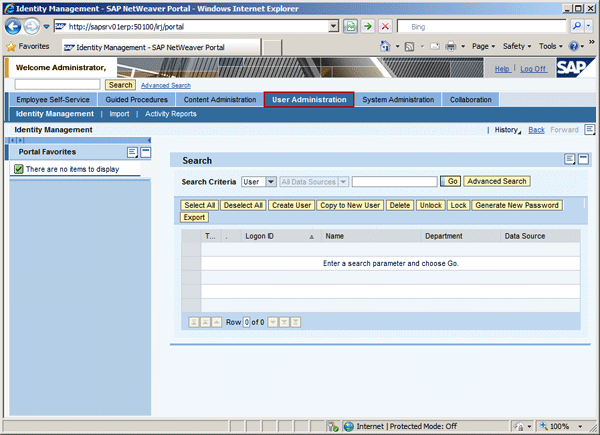Open Search panel options menu icon
Image resolution: width=600 pixels, height=435 pixels.
click(570, 159)
